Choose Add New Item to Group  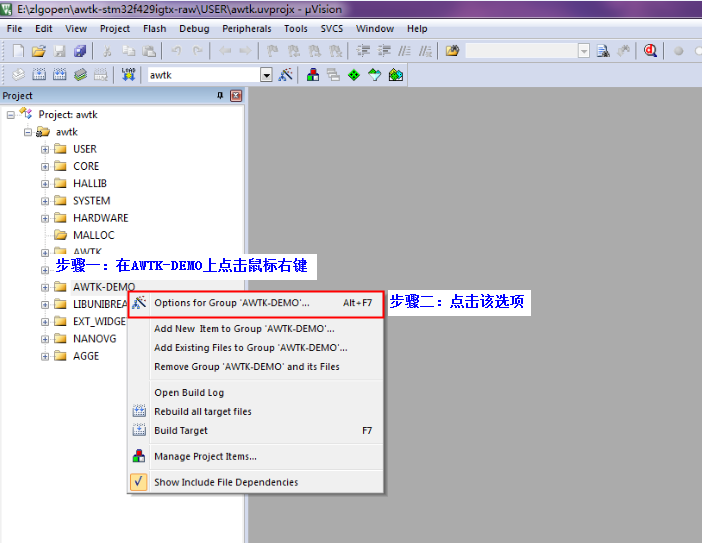click(256, 329)
